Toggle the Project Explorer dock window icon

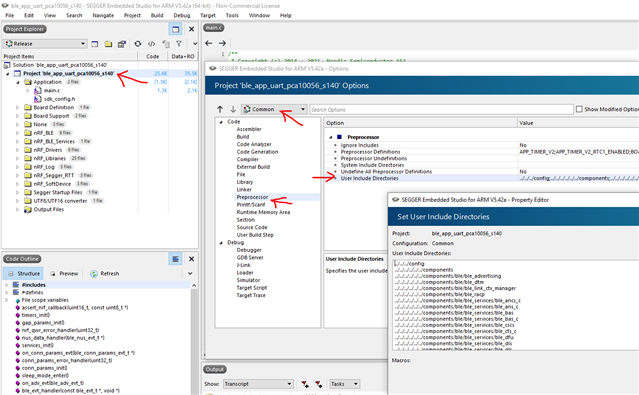pyautogui.click(x=175, y=29)
